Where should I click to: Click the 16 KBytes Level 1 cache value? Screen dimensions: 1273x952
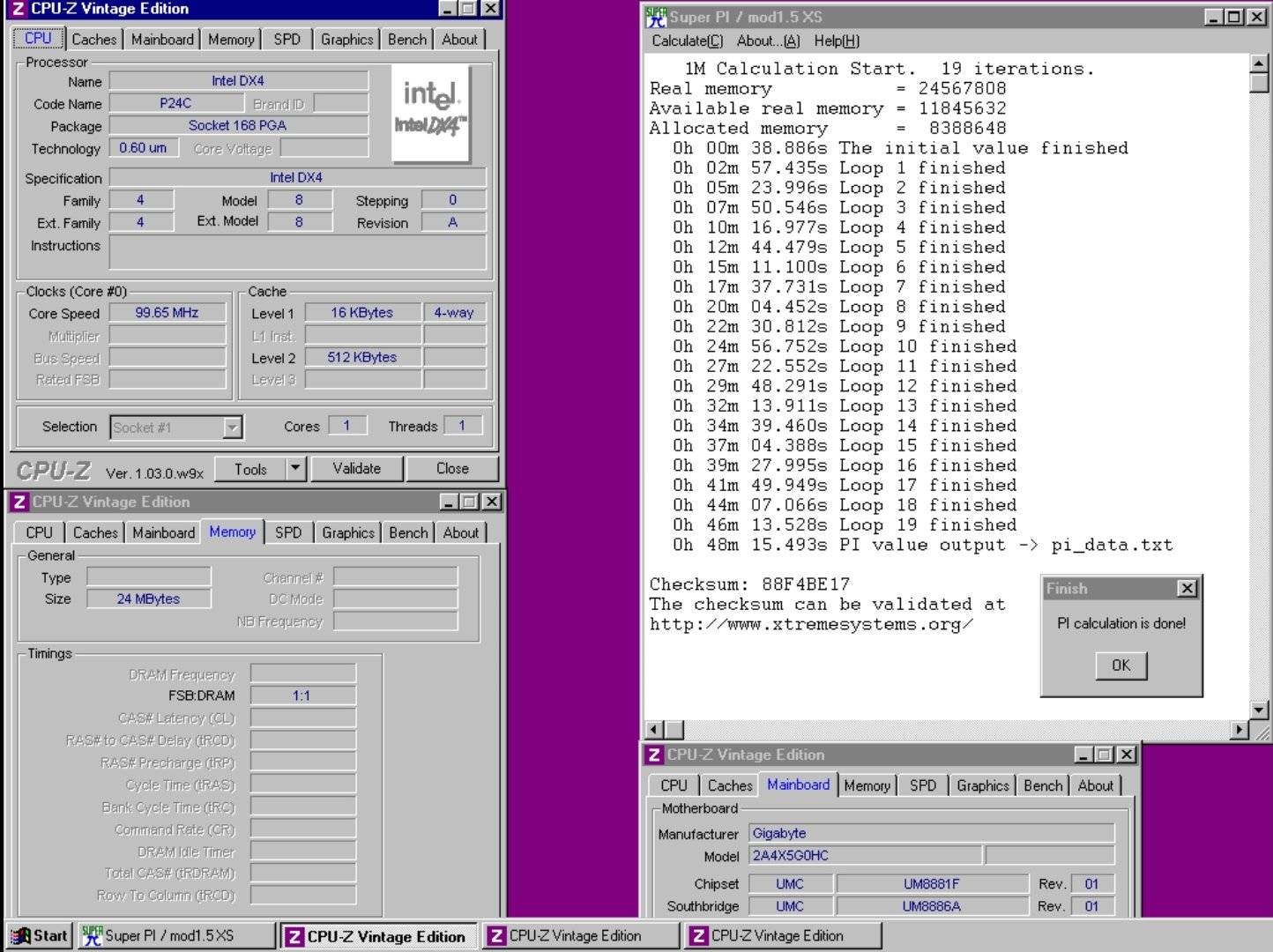click(x=362, y=313)
